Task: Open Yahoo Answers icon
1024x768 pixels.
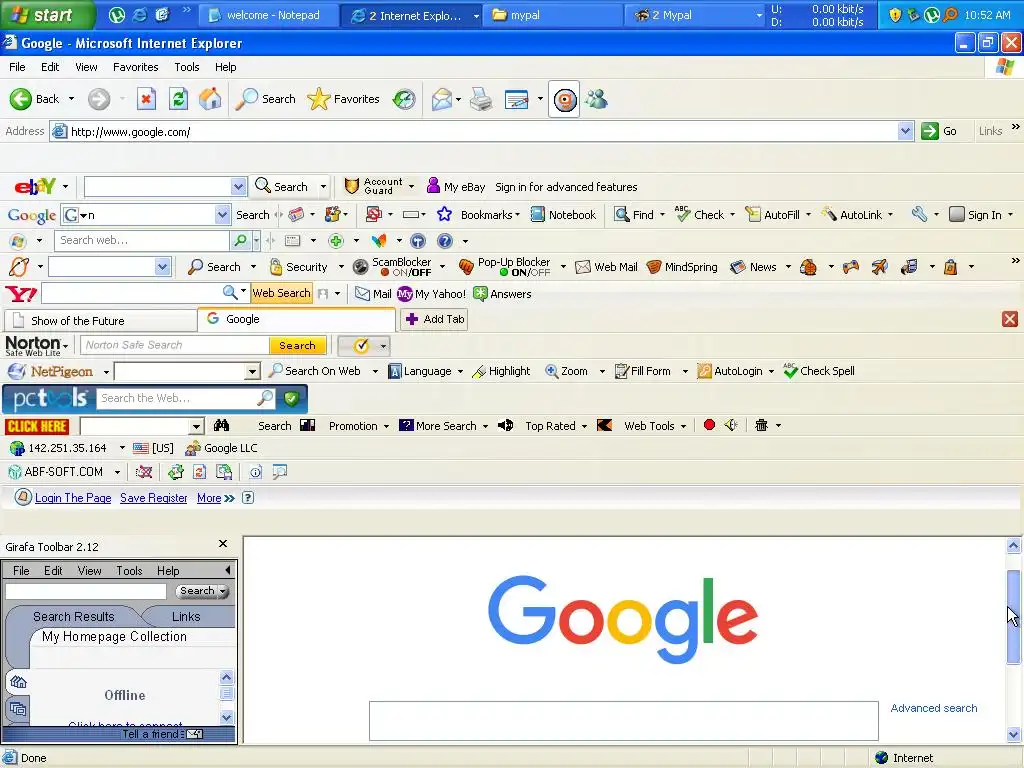Action: (x=481, y=294)
